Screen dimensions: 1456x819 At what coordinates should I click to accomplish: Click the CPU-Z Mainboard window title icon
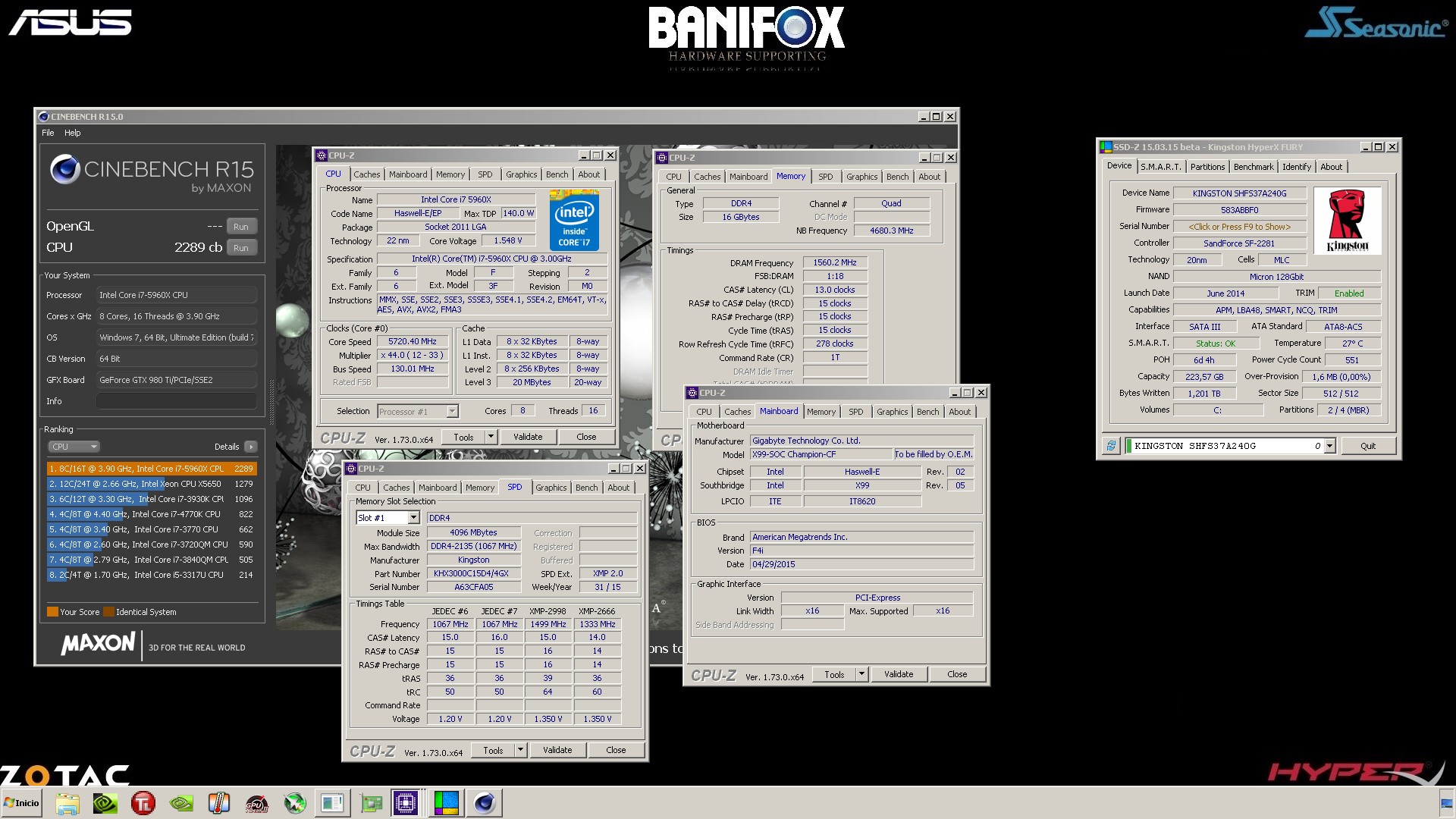(x=692, y=393)
